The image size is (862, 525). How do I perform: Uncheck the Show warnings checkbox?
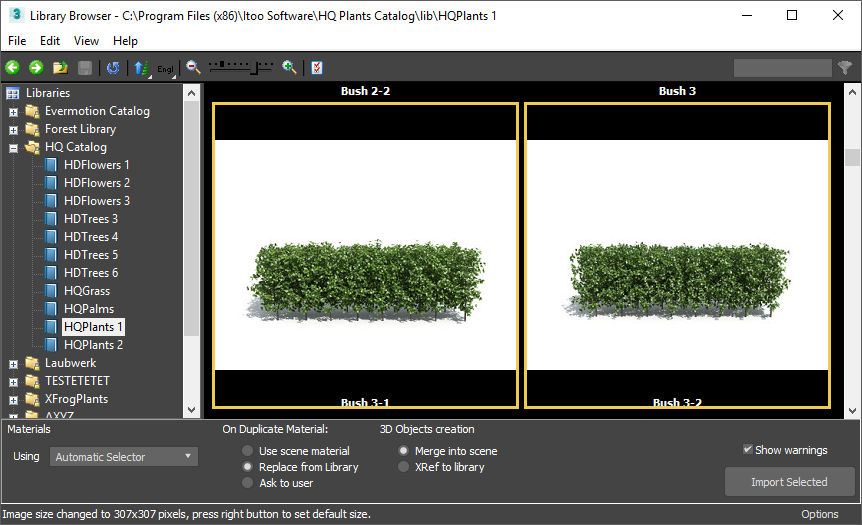tap(748, 450)
